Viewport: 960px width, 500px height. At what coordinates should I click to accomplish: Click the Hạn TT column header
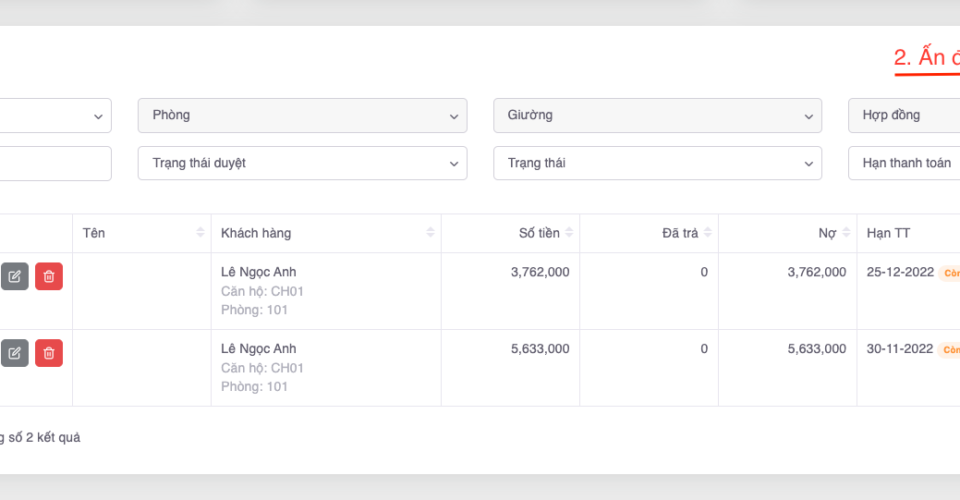click(x=888, y=233)
